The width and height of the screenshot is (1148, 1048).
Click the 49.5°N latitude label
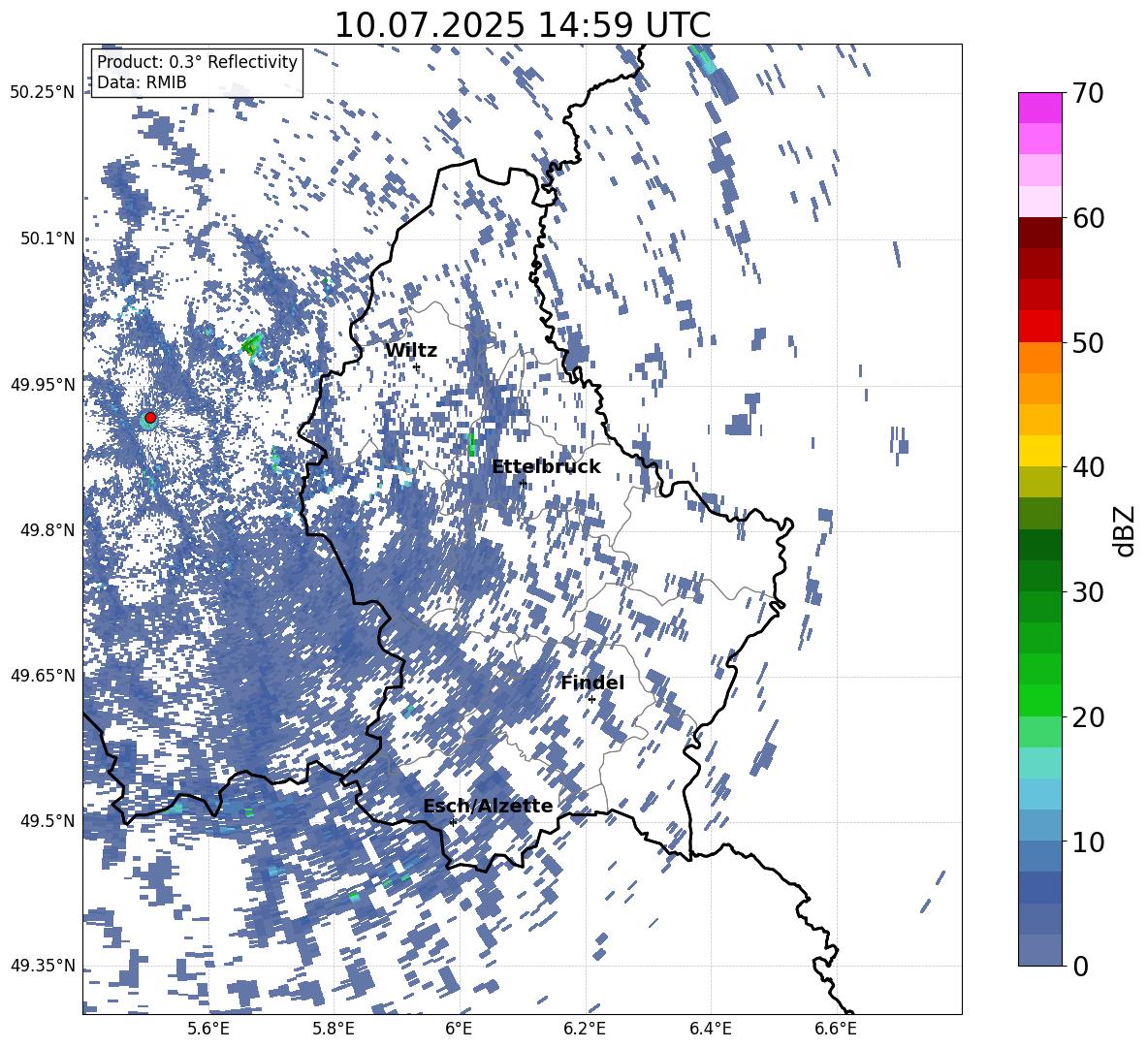[x=47, y=820]
